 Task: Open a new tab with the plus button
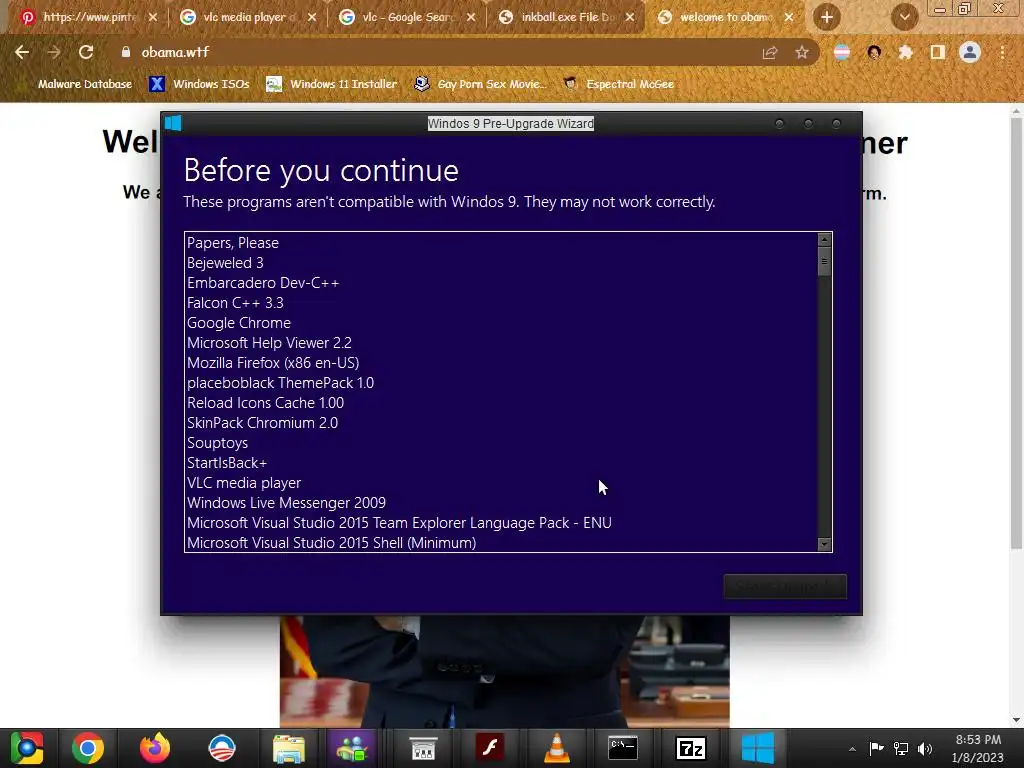click(827, 17)
